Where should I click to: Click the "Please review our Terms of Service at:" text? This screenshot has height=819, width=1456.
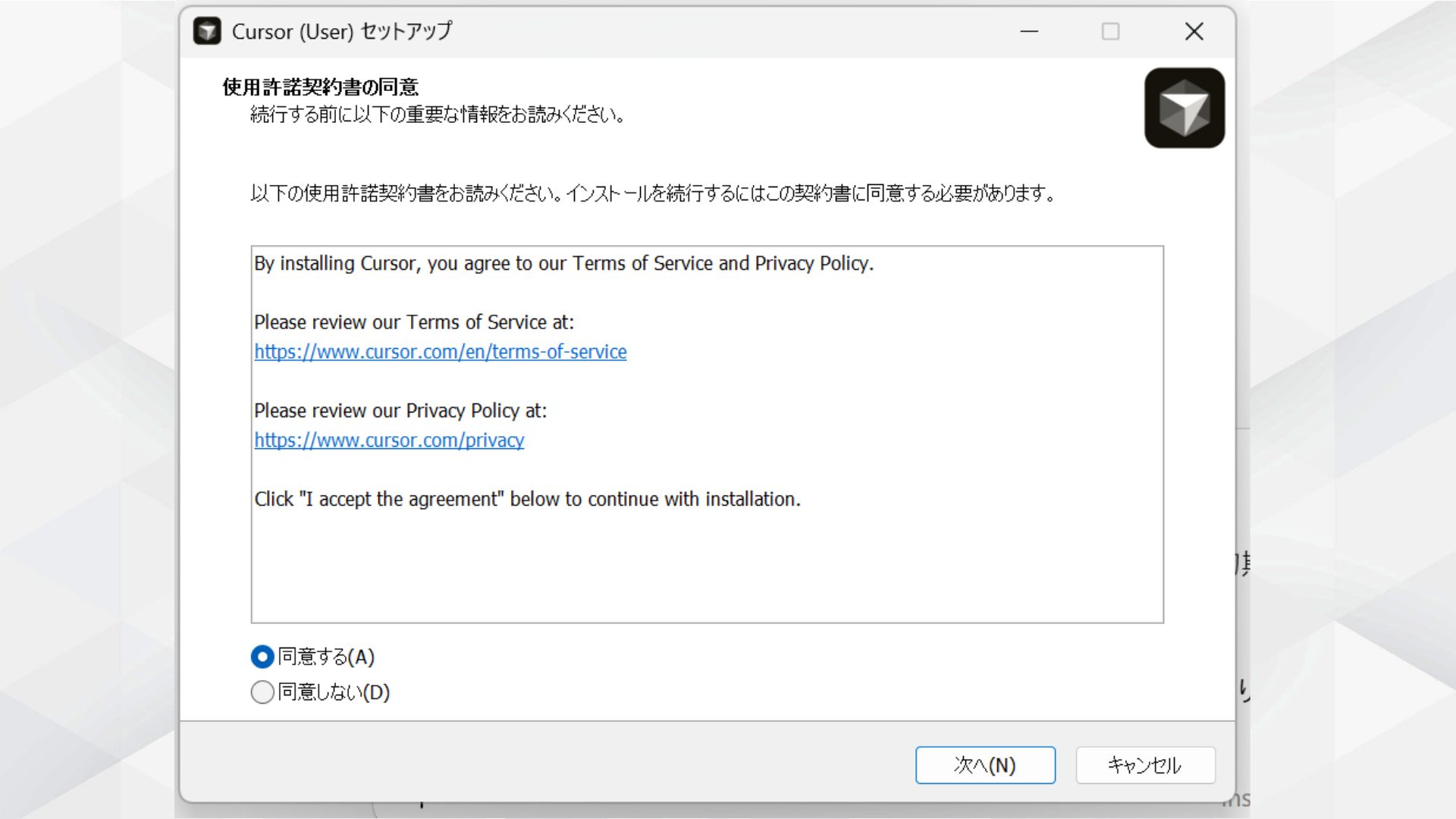click(x=414, y=322)
